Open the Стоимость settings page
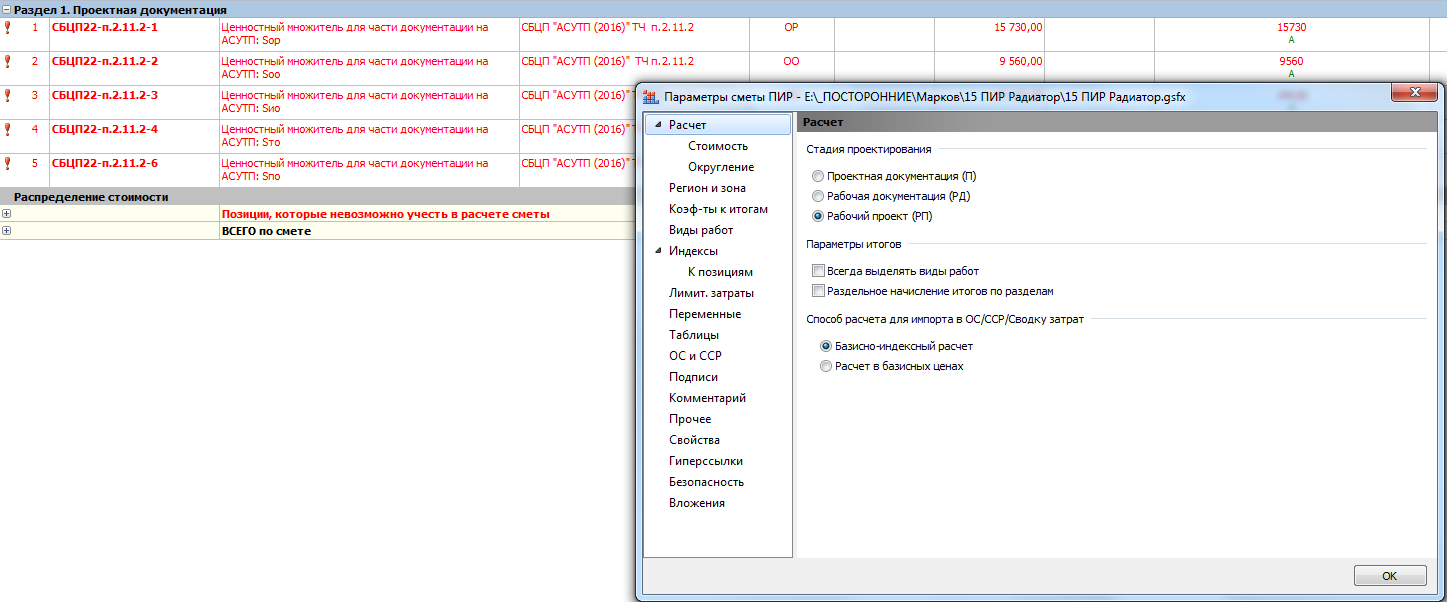The image size is (1447, 602). 717,146
